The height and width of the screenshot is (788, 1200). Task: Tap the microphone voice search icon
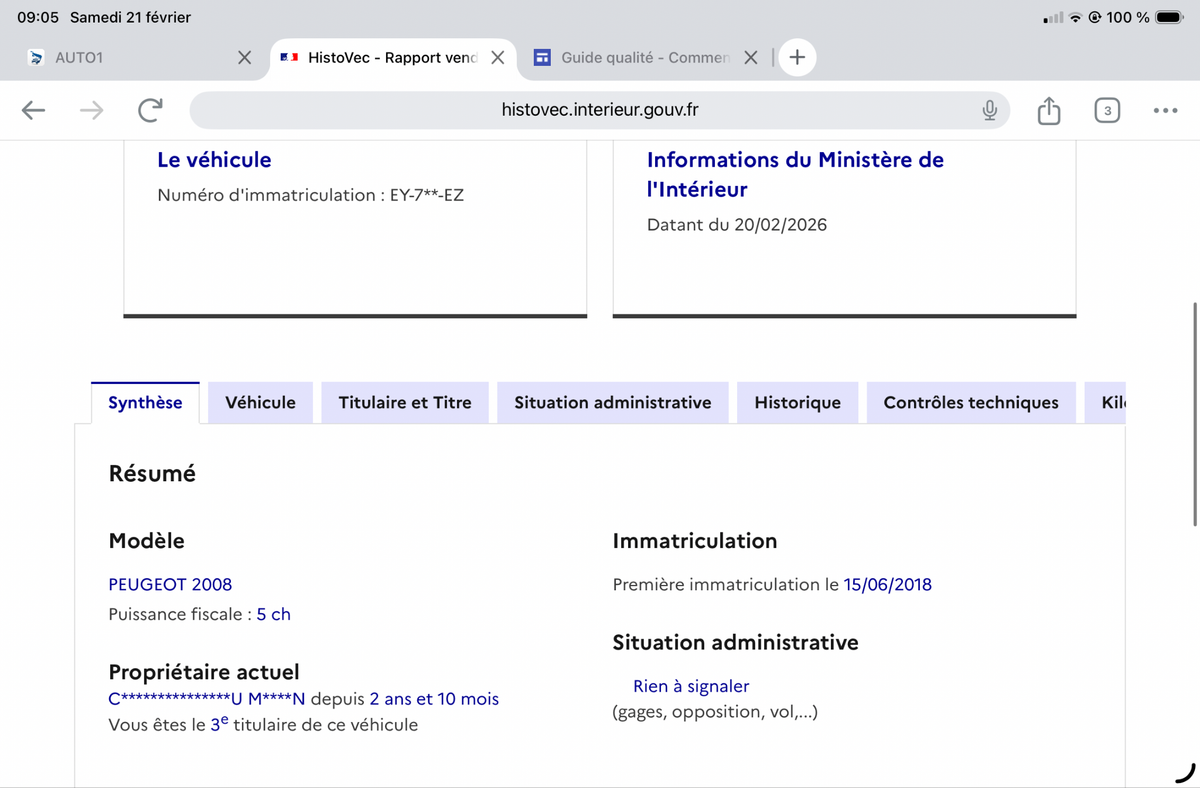(989, 110)
